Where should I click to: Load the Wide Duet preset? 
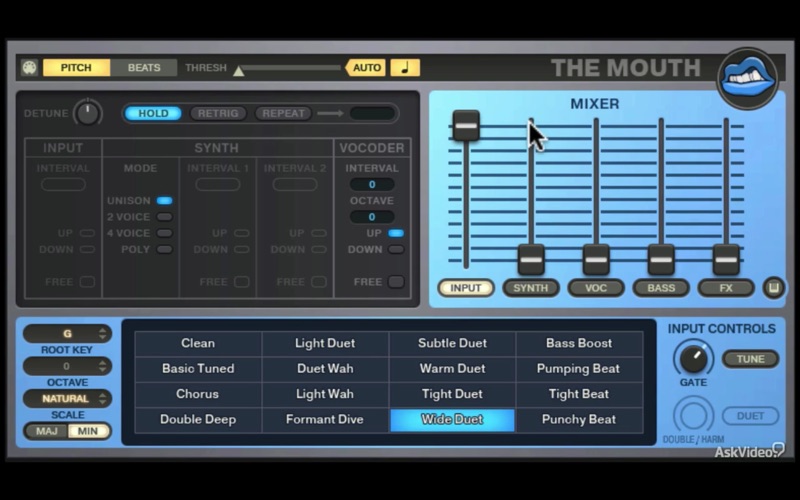[x=452, y=419]
